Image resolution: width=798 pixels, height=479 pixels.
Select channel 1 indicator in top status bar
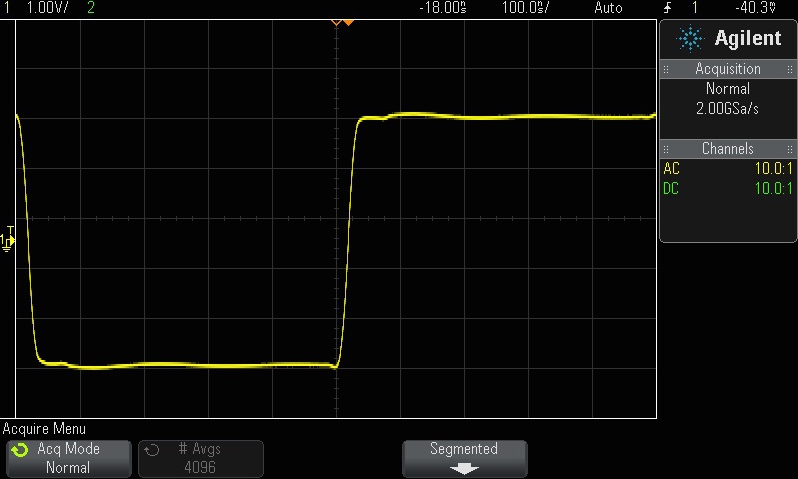[x=6, y=7]
